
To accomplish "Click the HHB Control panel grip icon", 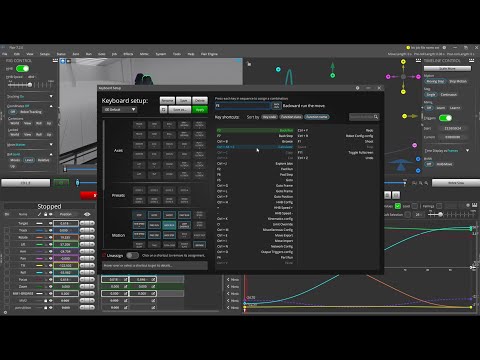I will pyautogui.click(x=55, y=61).
